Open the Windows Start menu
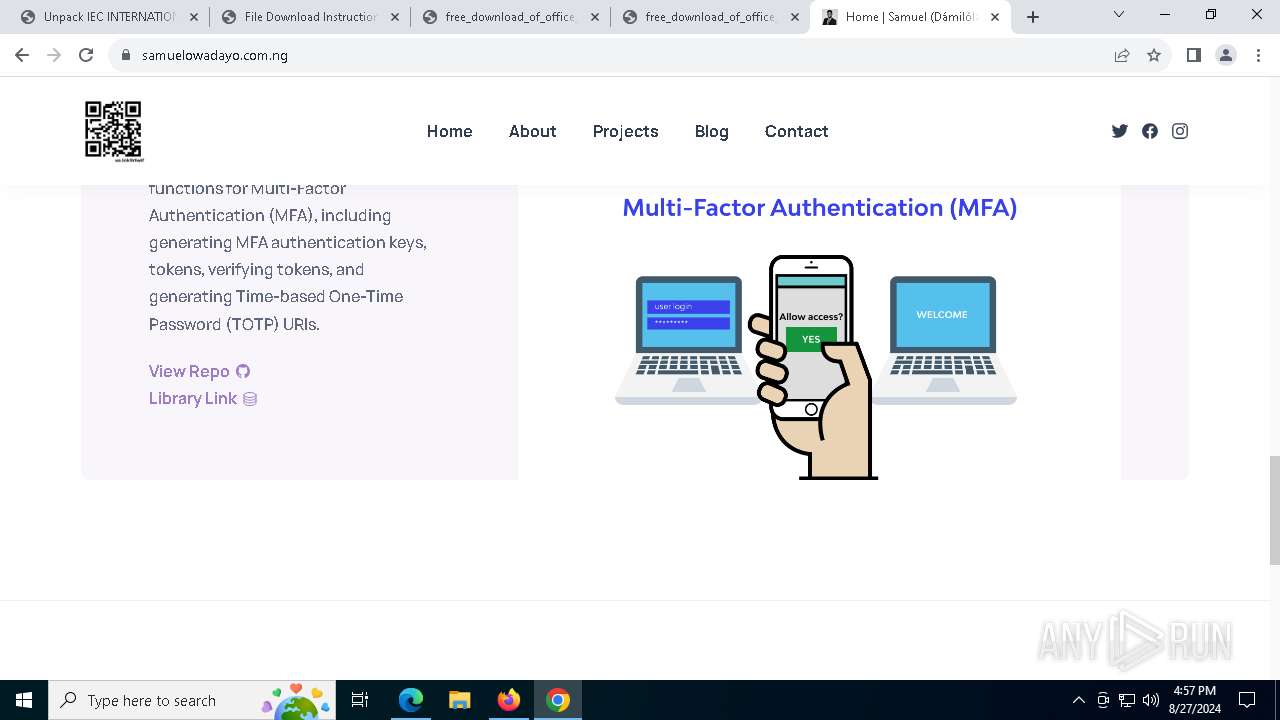Screen dimensions: 1280x720 [x=24, y=700]
